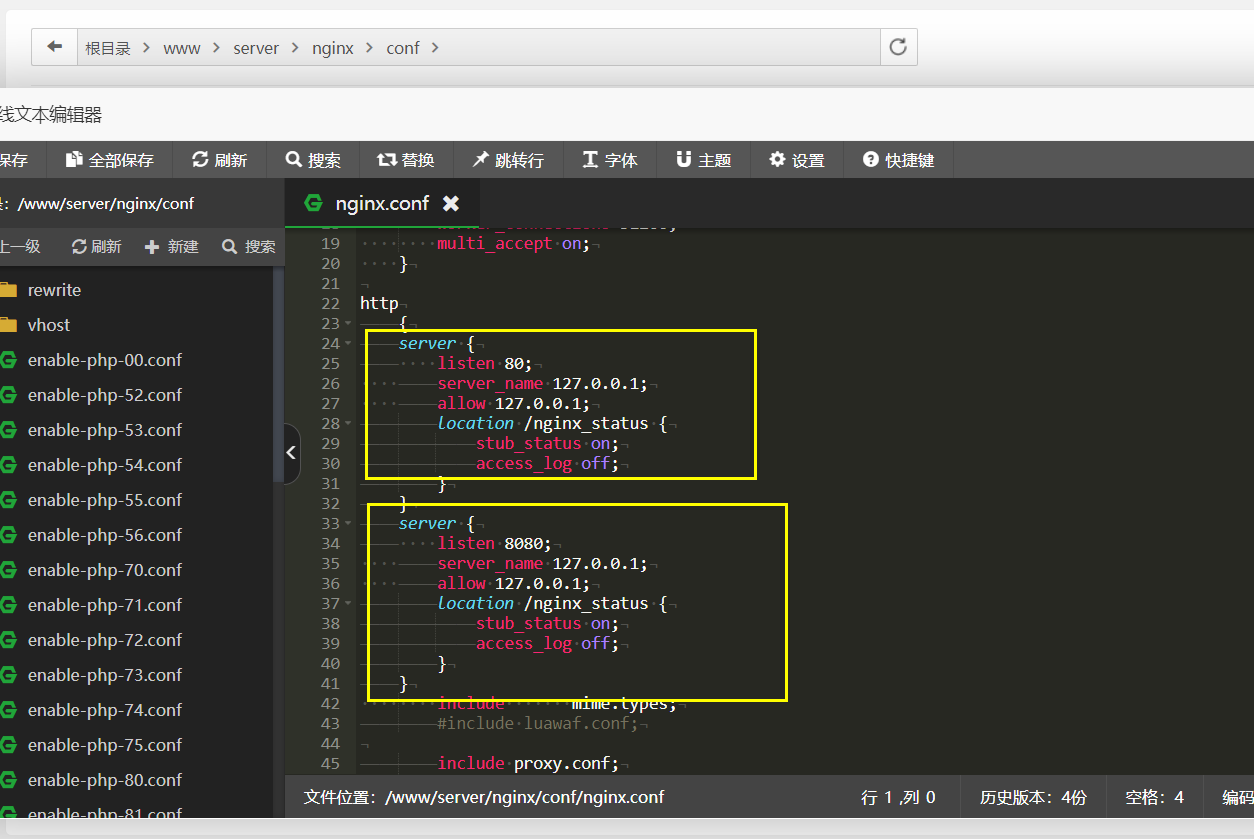Open enable-php-75.conf
The width and height of the screenshot is (1254, 839).
tap(105, 745)
